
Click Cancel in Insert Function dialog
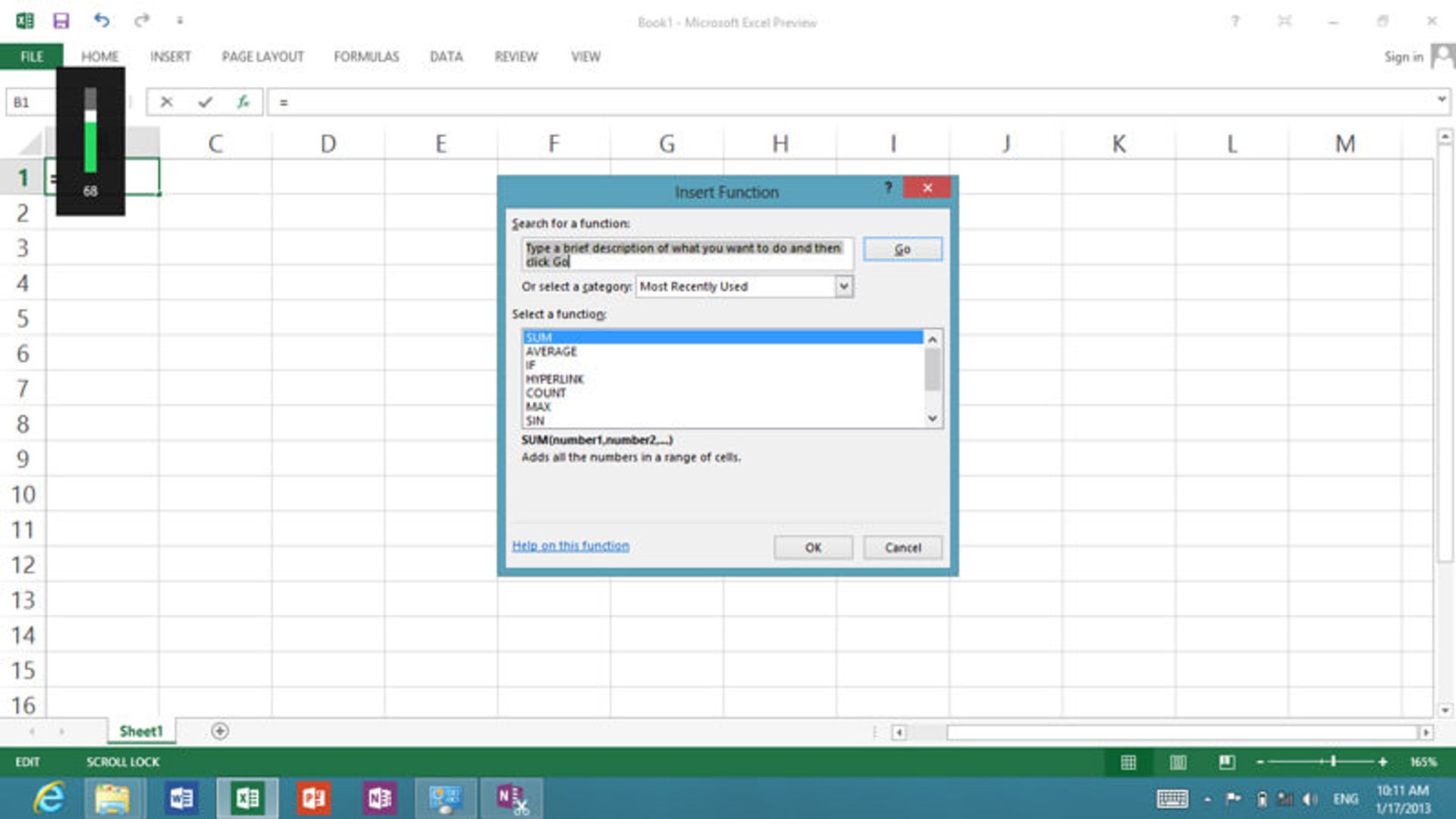click(x=902, y=548)
